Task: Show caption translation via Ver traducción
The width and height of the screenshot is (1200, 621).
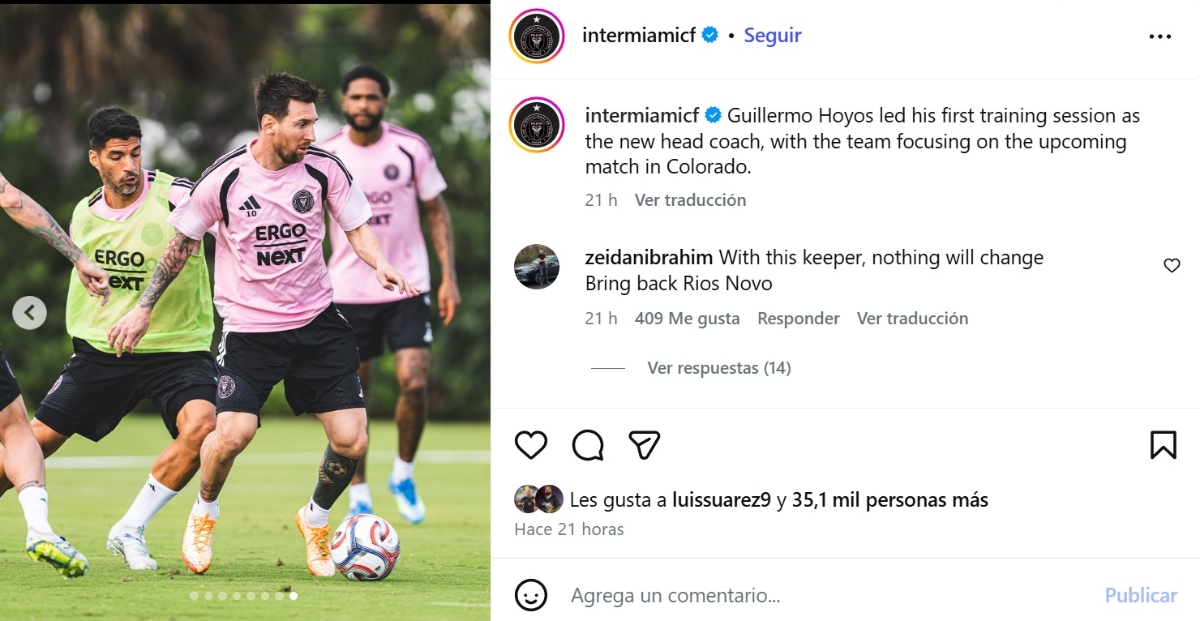Action: [x=690, y=200]
